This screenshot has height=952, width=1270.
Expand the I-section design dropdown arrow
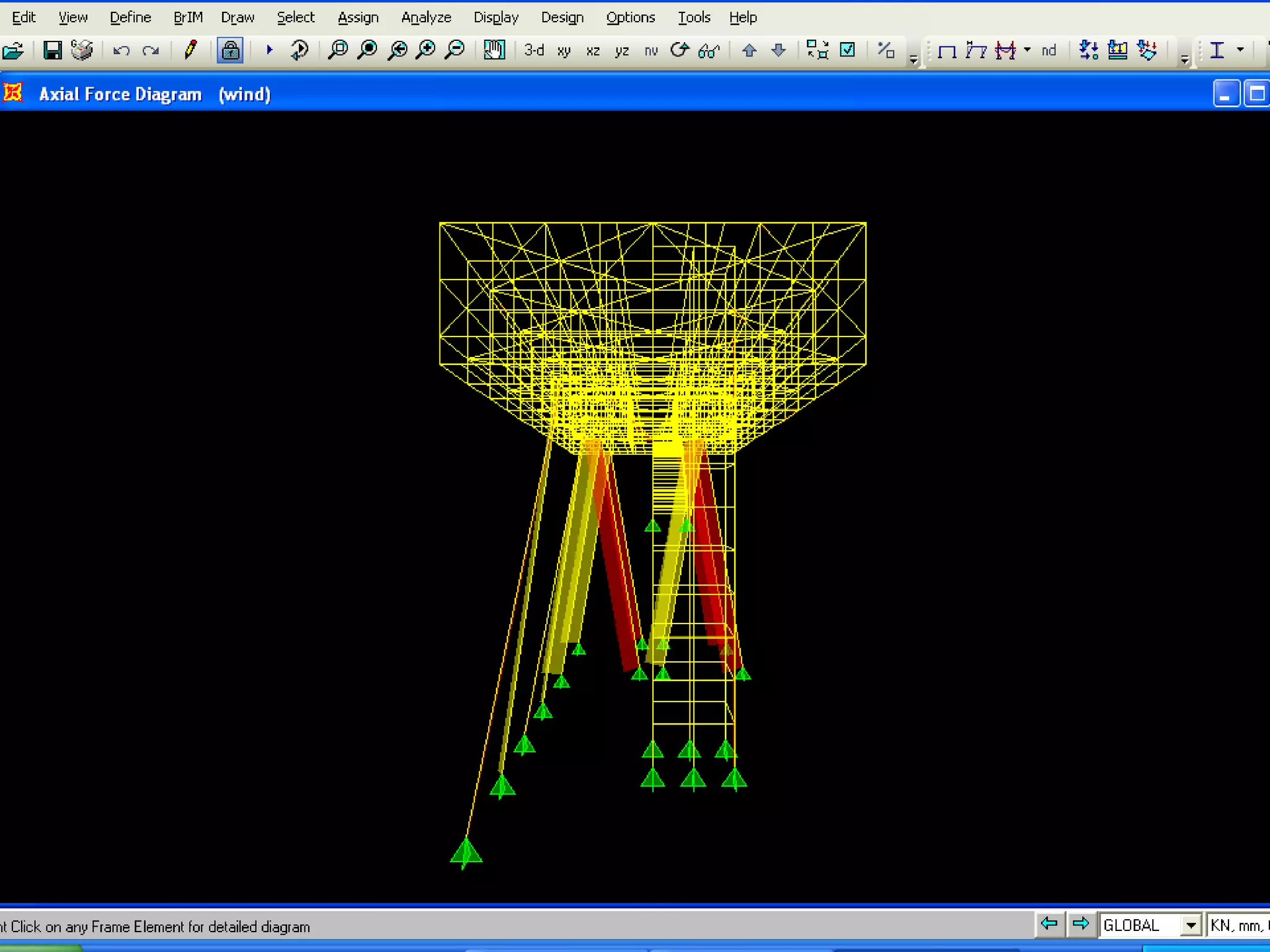[1240, 50]
